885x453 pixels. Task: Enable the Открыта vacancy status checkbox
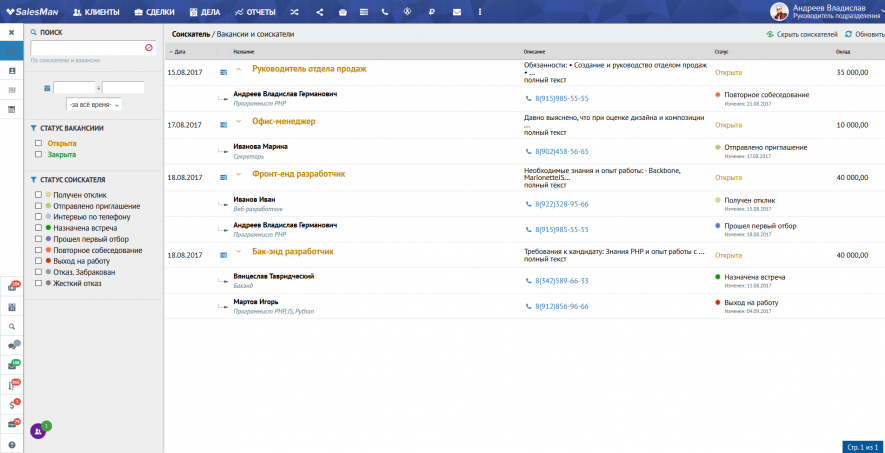(x=38, y=144)
